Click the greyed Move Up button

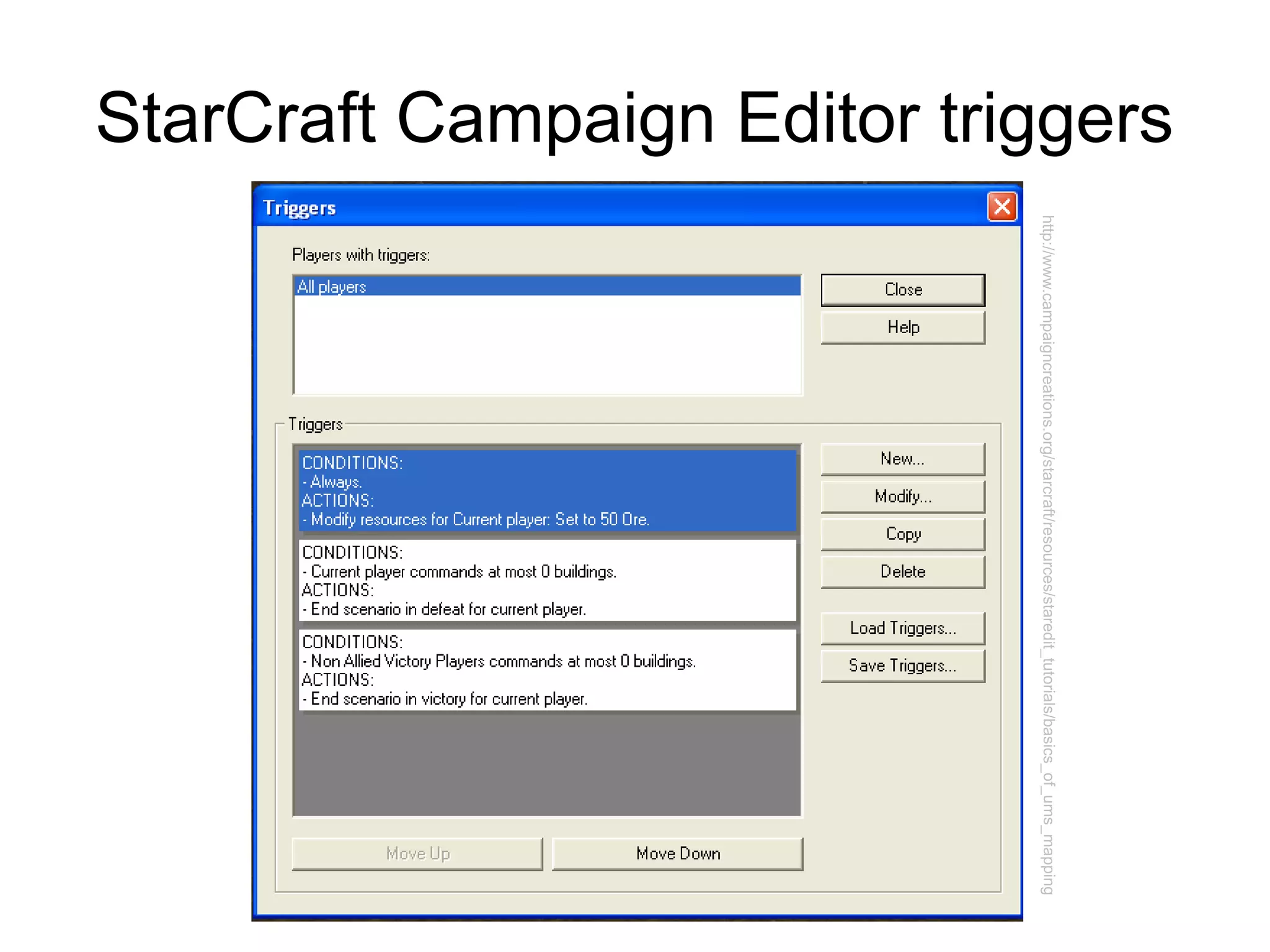pos(417,854)
